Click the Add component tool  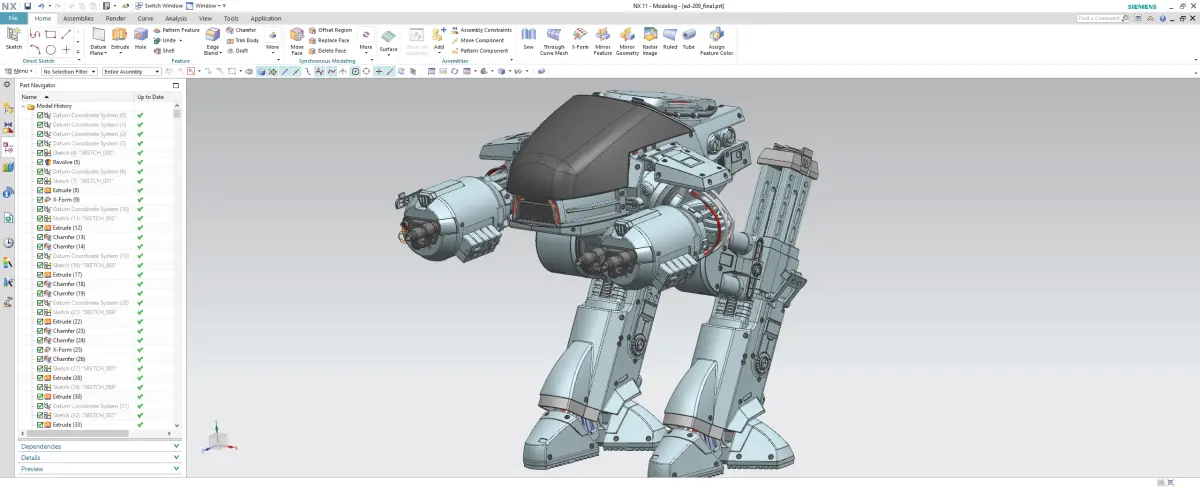438,40
